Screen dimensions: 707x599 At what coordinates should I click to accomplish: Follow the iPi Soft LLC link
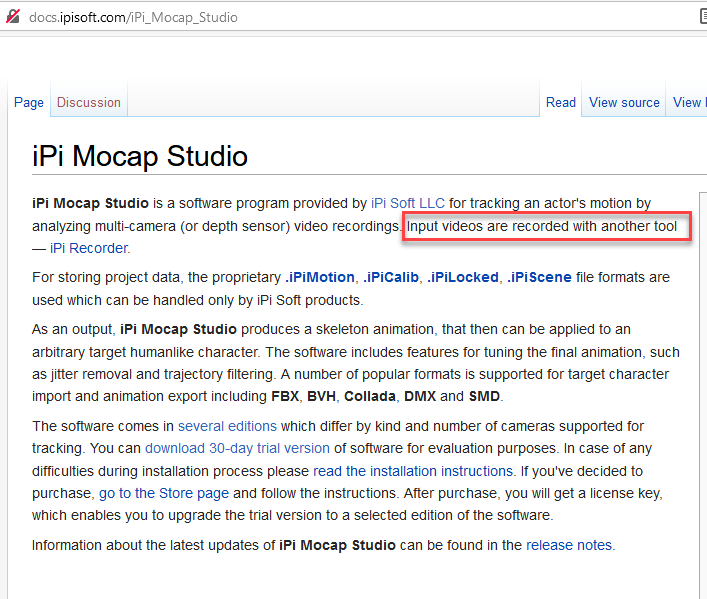408,203
